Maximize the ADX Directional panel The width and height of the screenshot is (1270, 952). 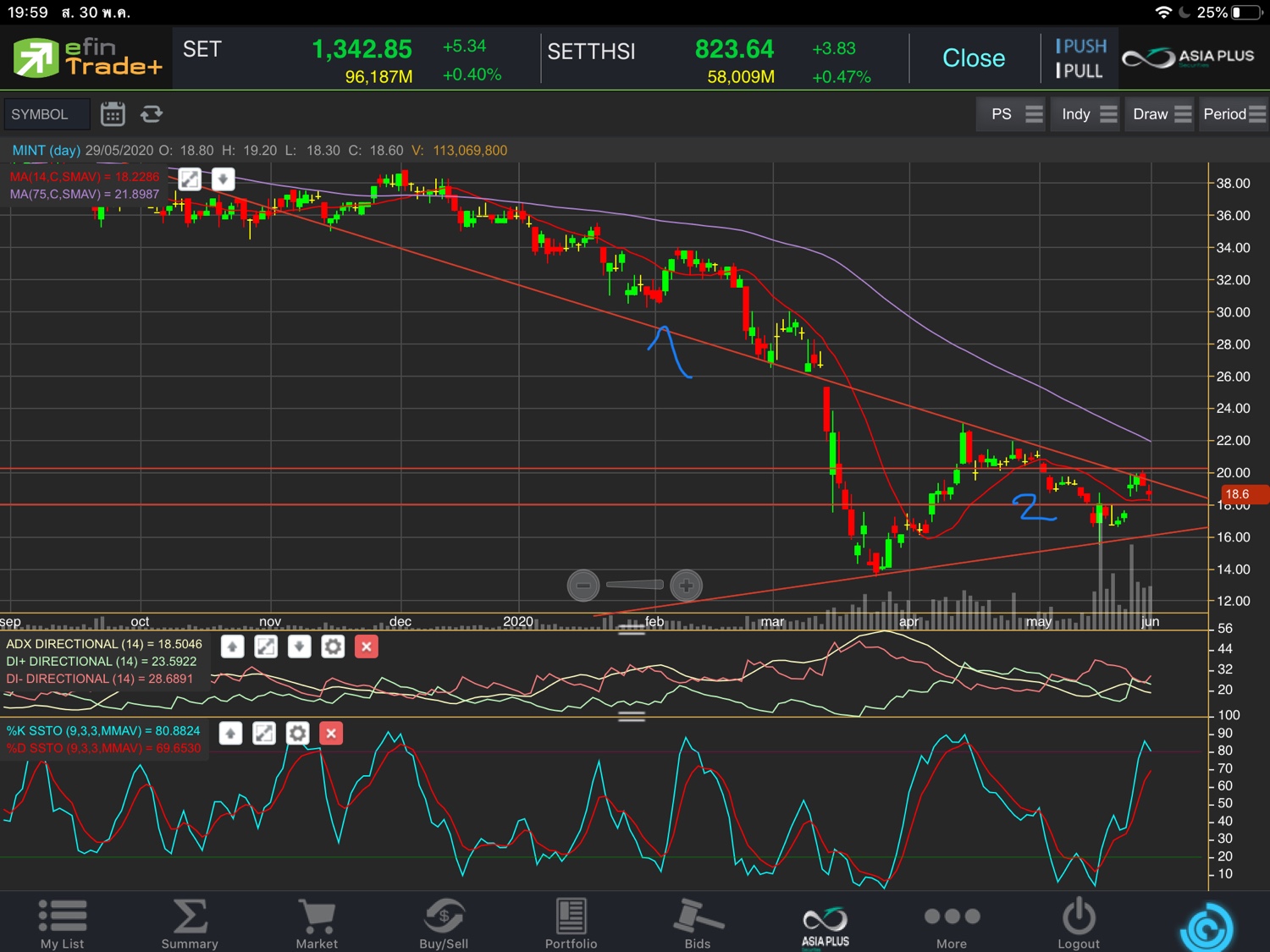pyautogui.click(x=266, y=647)
